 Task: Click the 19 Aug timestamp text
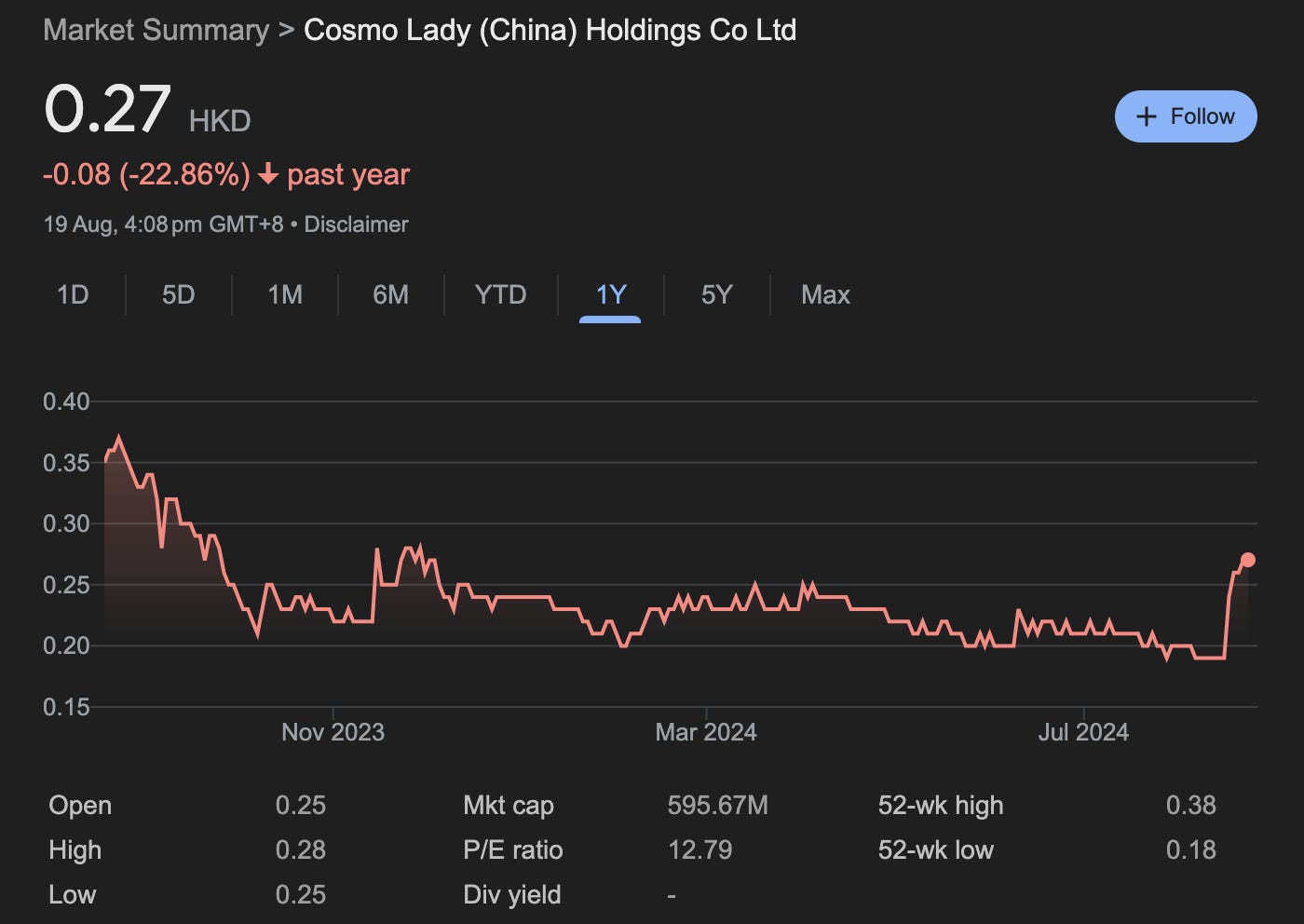point(163,224)
